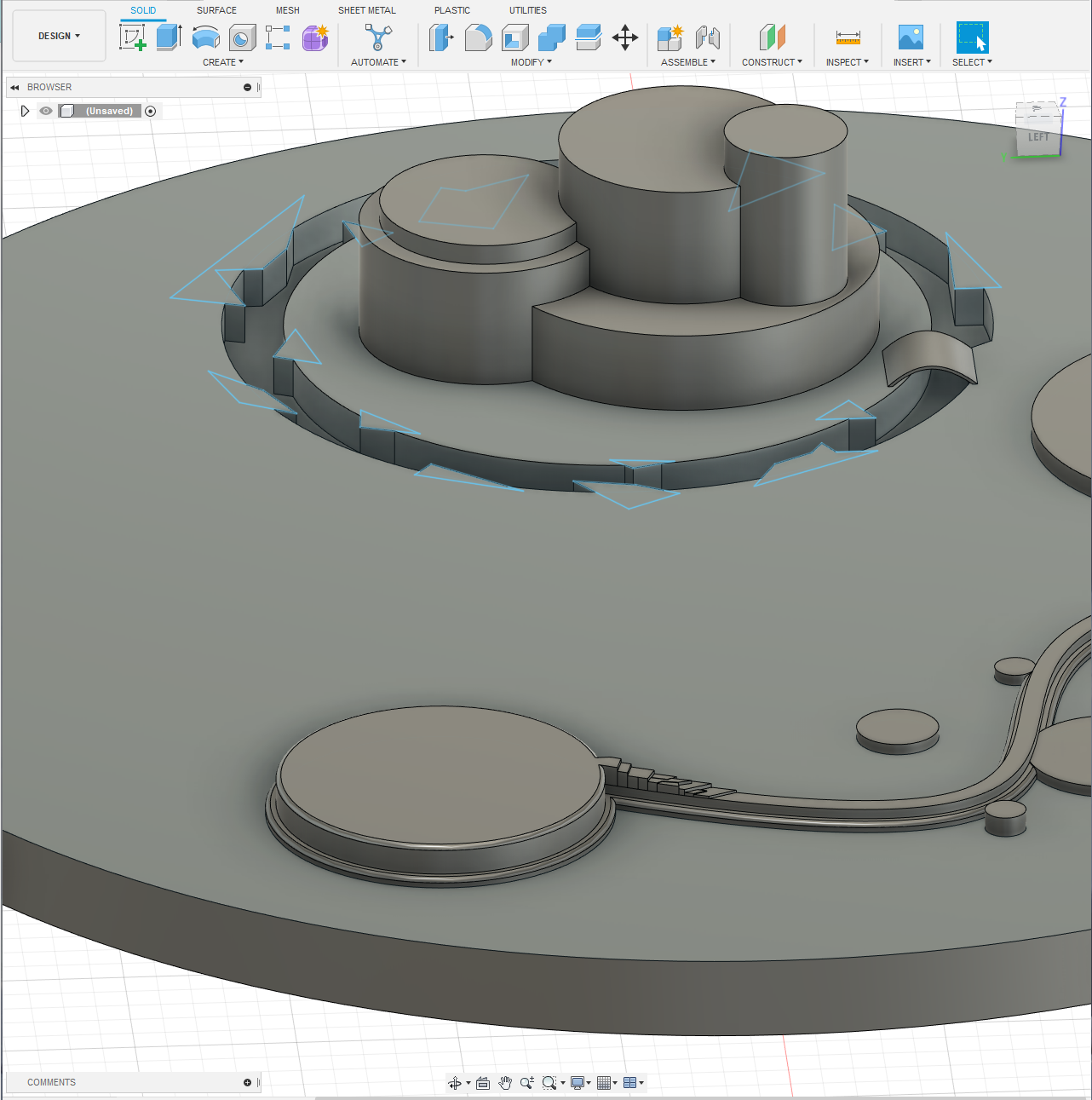
Task: Select the Extrude tool
Action: [169, 37]
